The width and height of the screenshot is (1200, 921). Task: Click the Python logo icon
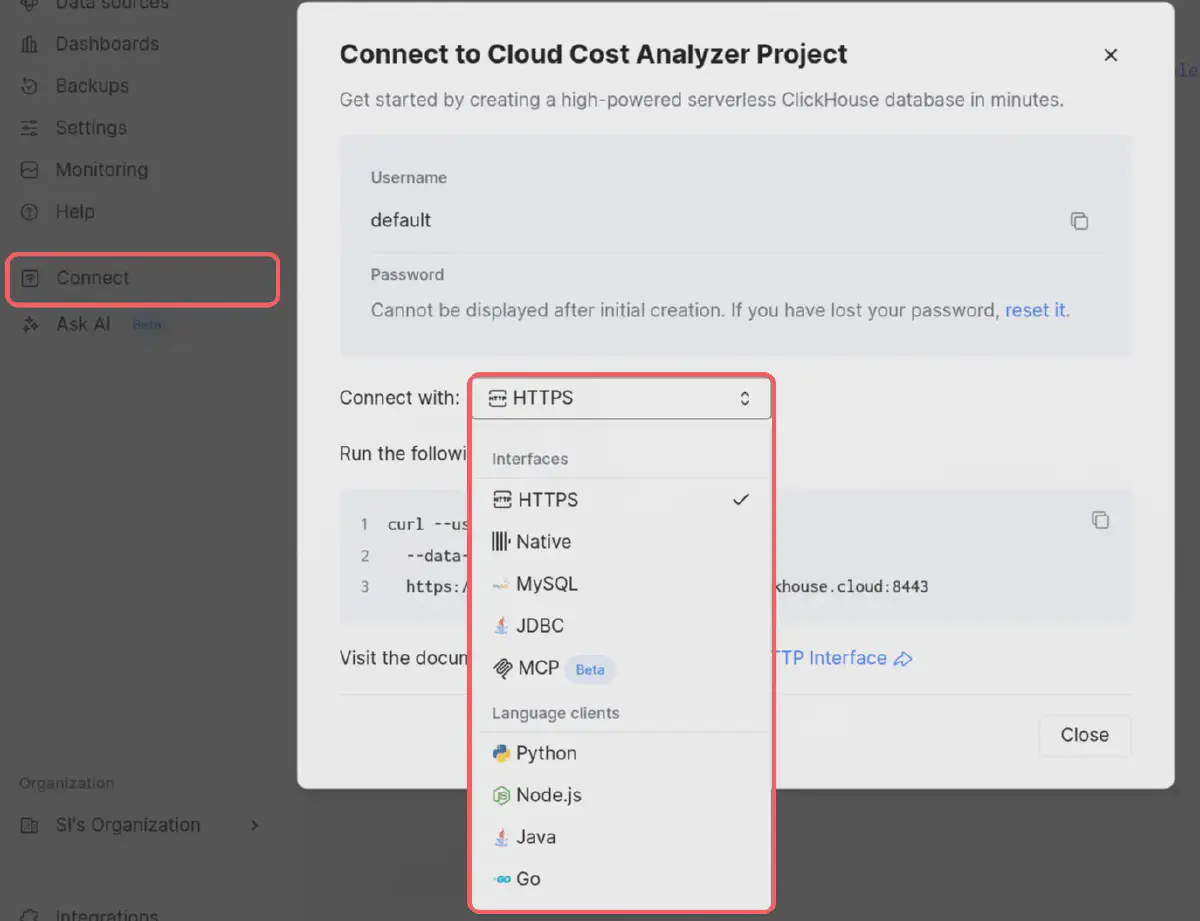click(x=501, y=753)
